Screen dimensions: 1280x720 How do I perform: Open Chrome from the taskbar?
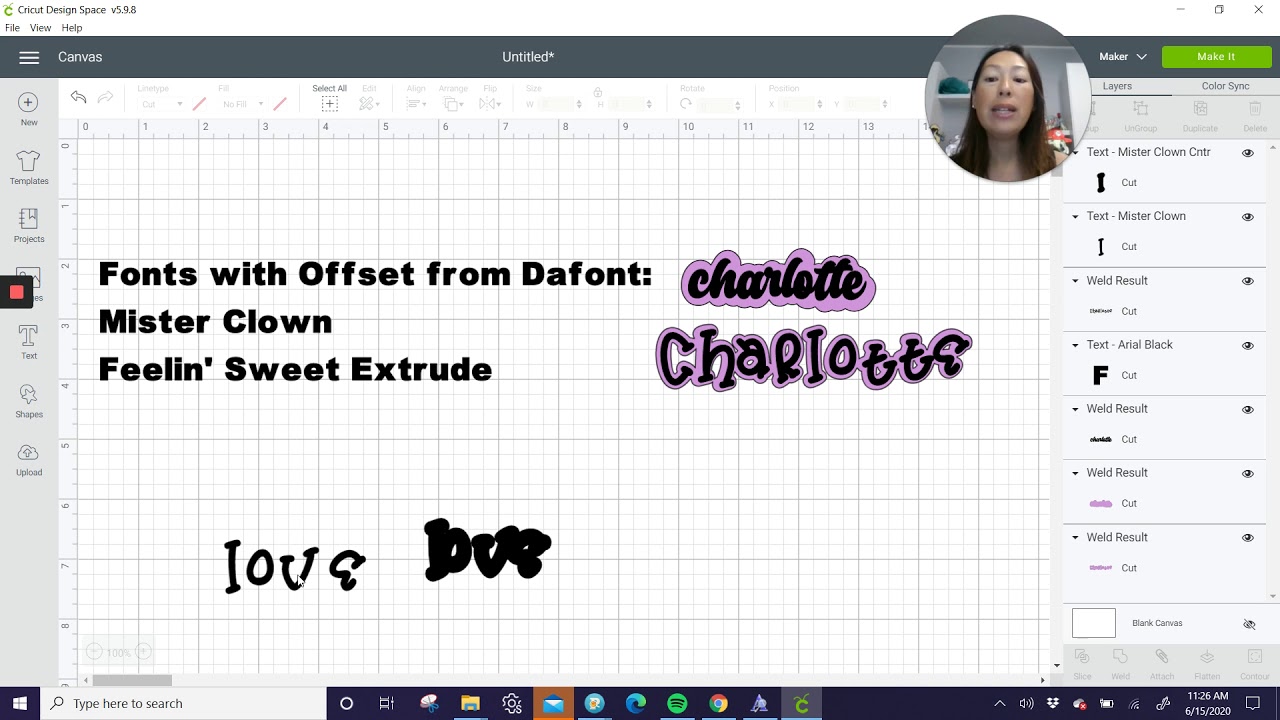[x=718, y=704]
